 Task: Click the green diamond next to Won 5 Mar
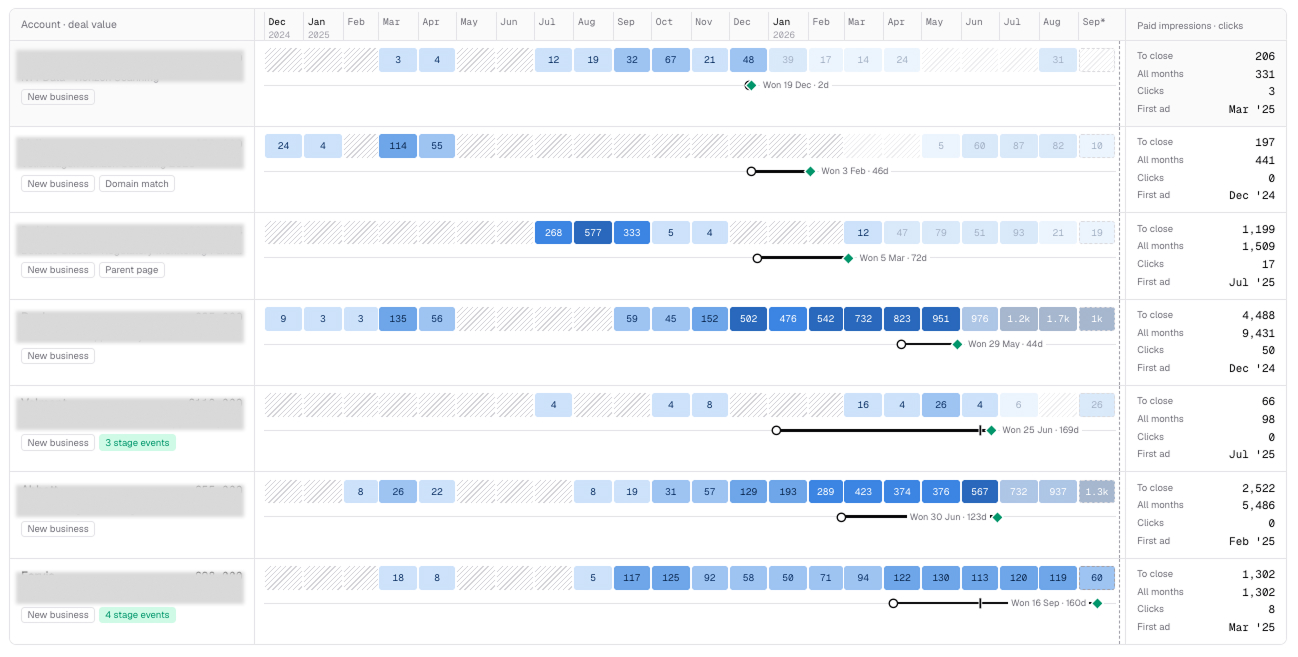pos(848,258)
